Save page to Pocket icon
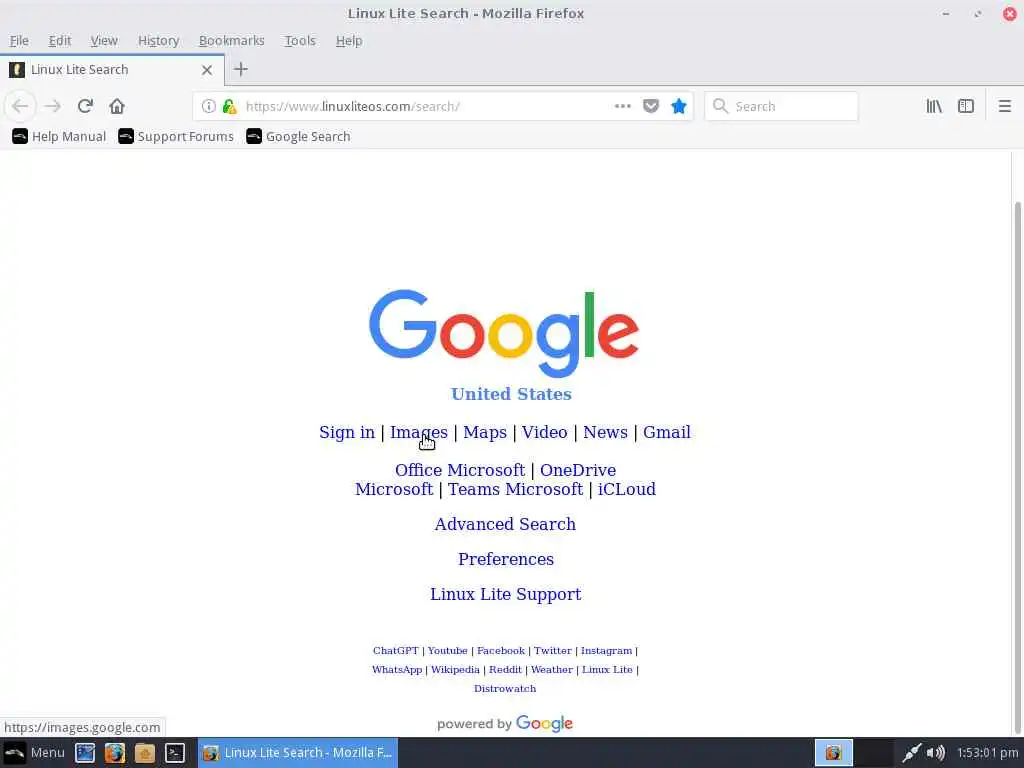The height and width of the screenshot is (768, 1024). (x=651, y=106)
